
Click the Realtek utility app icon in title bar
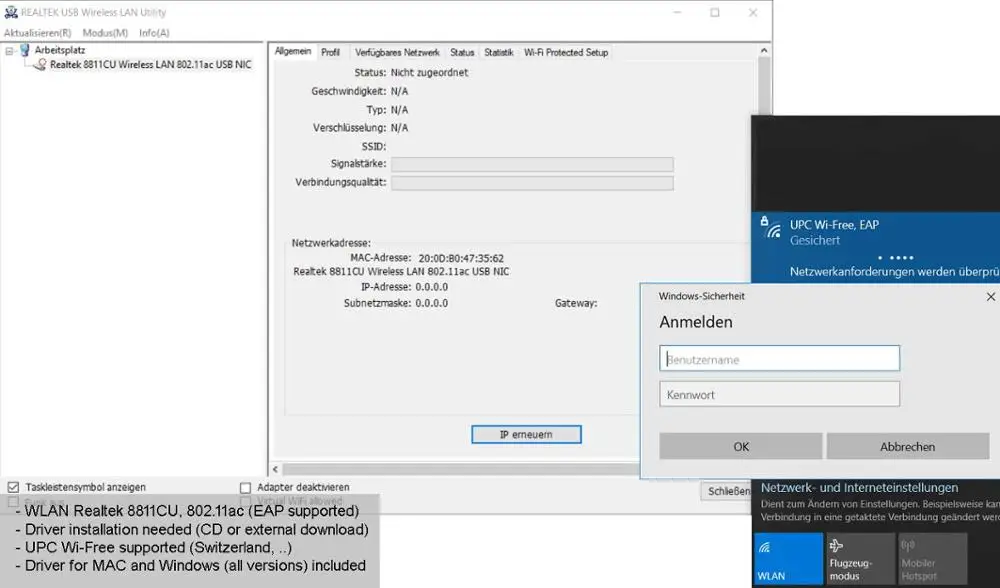click(11, 11)
